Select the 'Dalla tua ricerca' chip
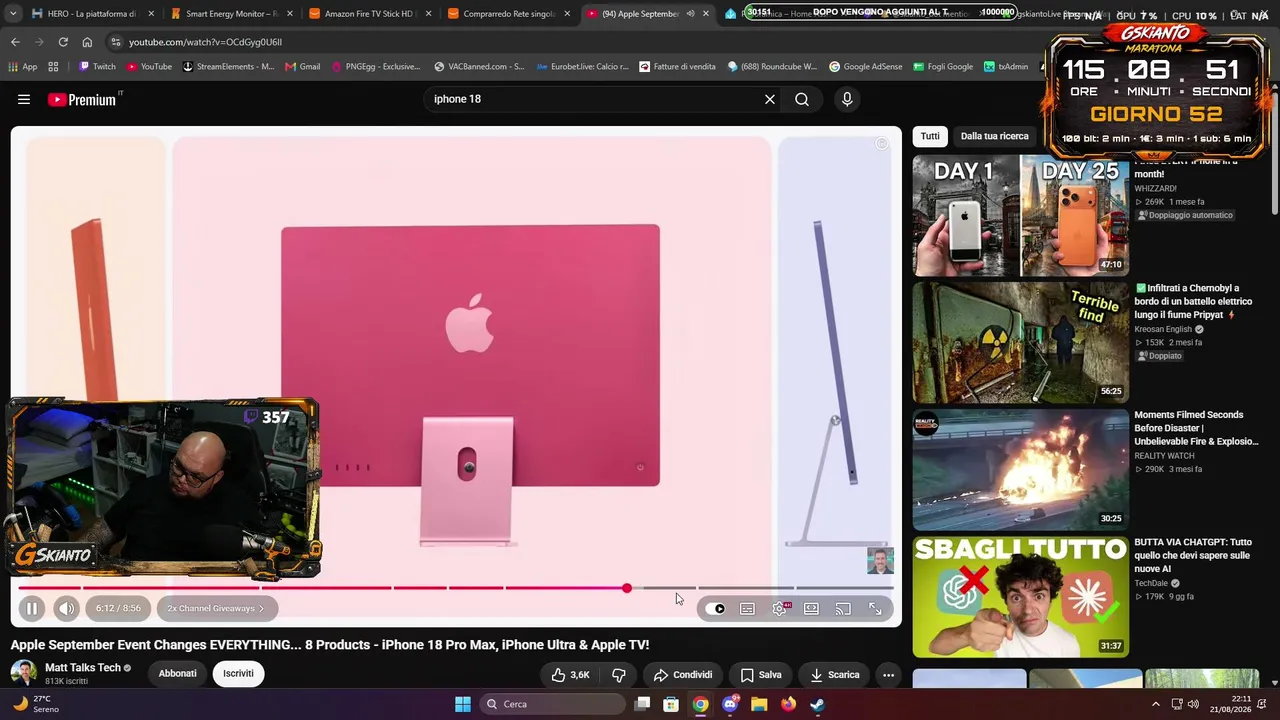 (994, 136)
